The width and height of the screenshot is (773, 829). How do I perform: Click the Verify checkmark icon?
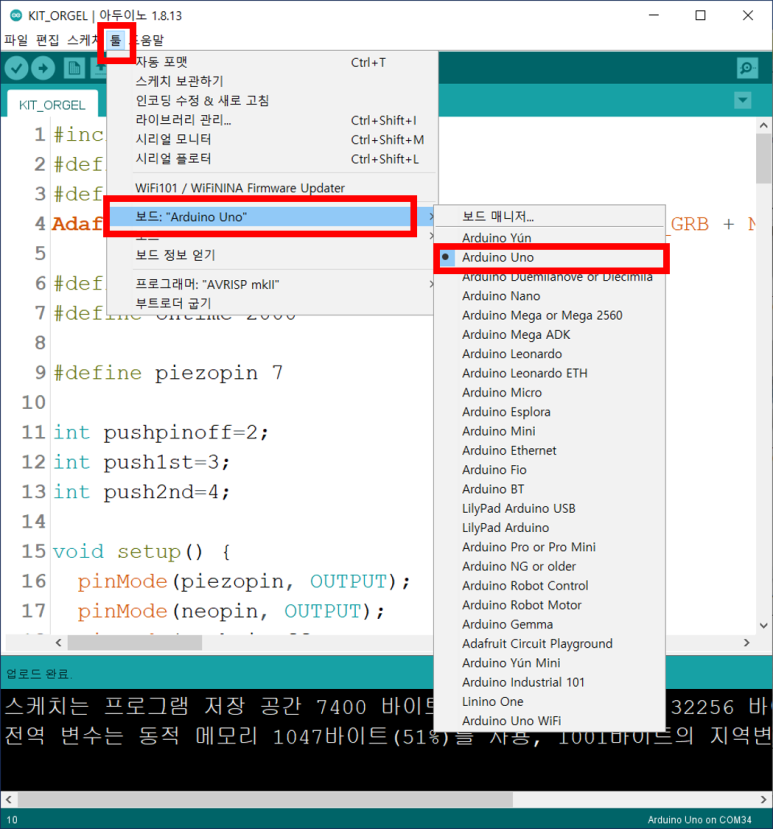(x=16, y=68)
